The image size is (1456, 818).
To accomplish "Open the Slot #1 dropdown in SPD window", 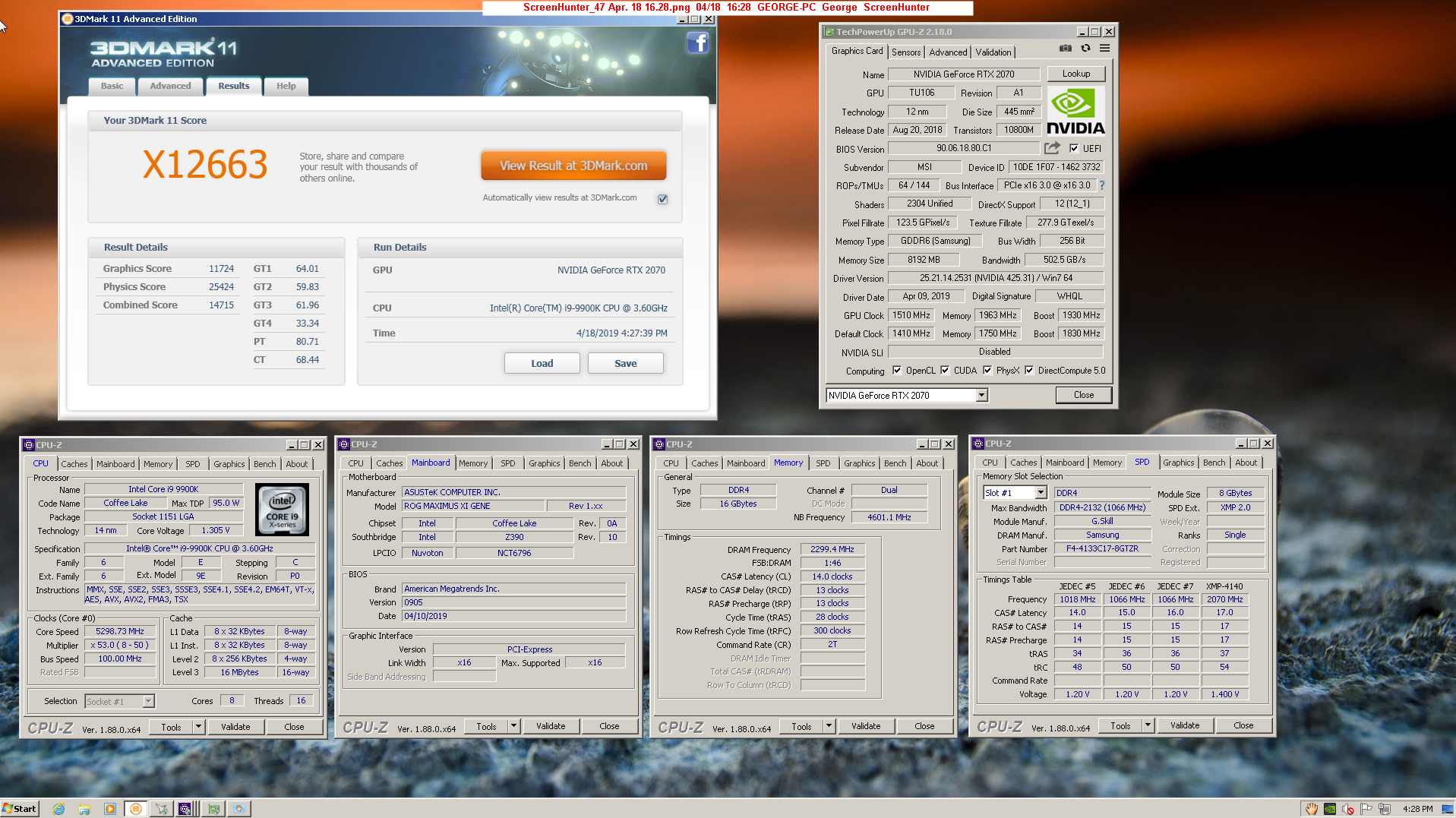I will click(1041, 493).
